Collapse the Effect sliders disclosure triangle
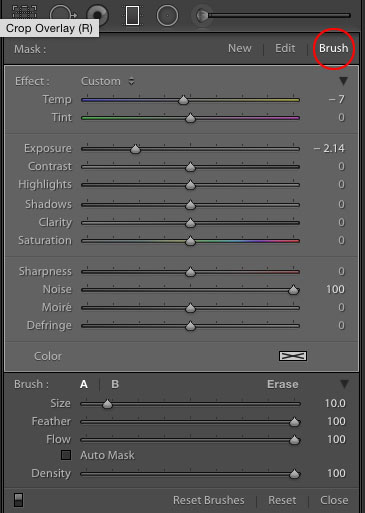365x513 pixels. pos(343,81)
